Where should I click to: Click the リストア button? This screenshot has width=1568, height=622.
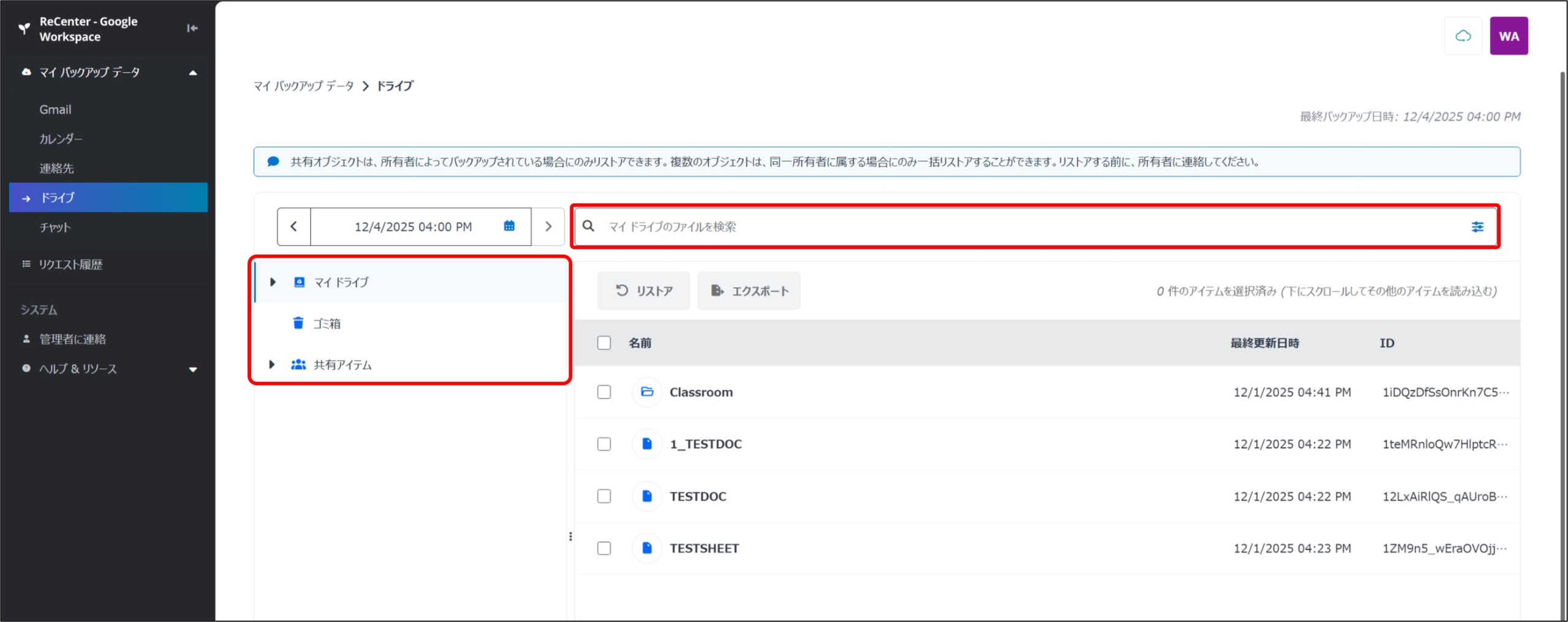tap(643, 291)
